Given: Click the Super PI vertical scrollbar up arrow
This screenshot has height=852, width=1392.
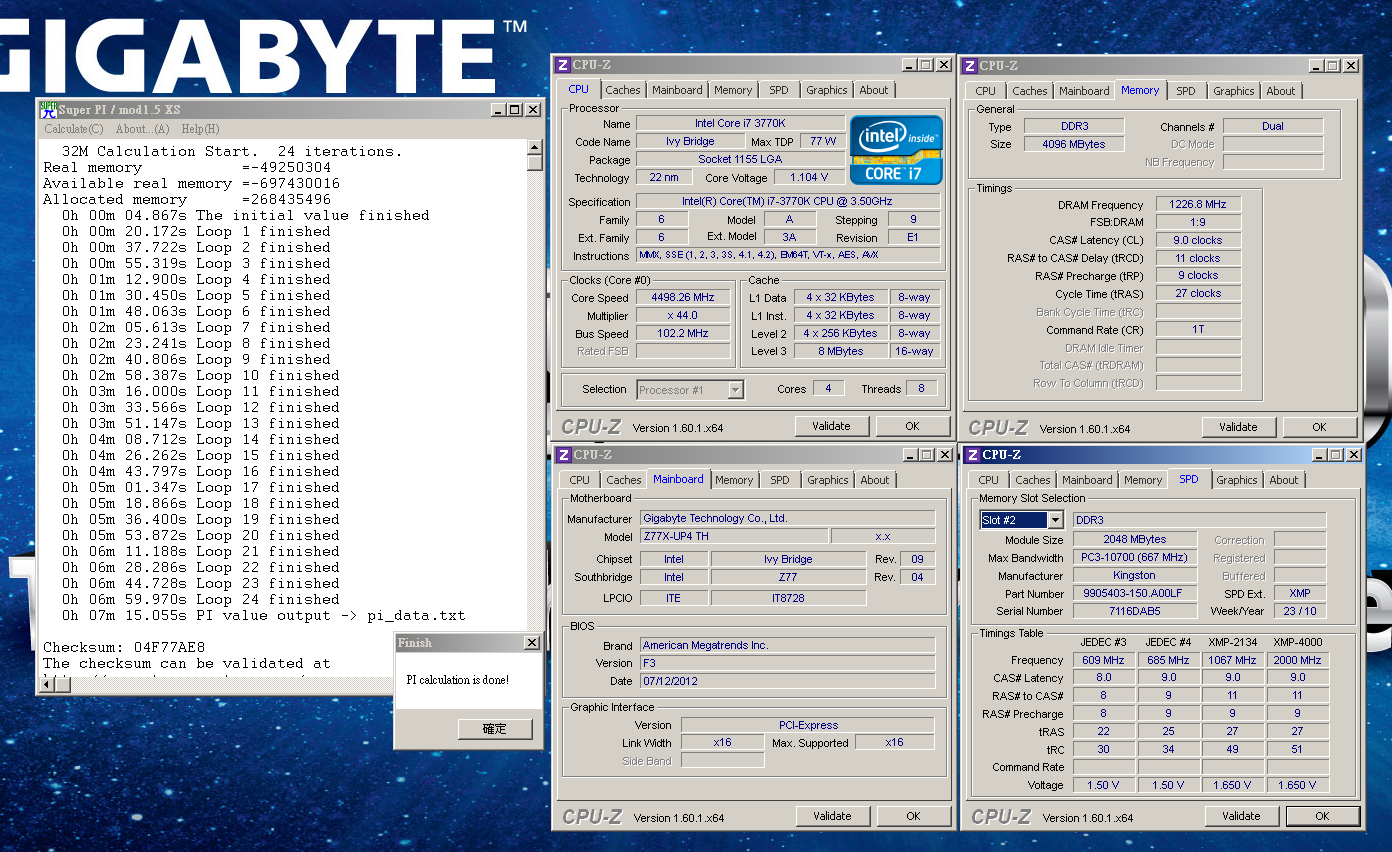Looking at the screenshot, I should tap(535, 147).
